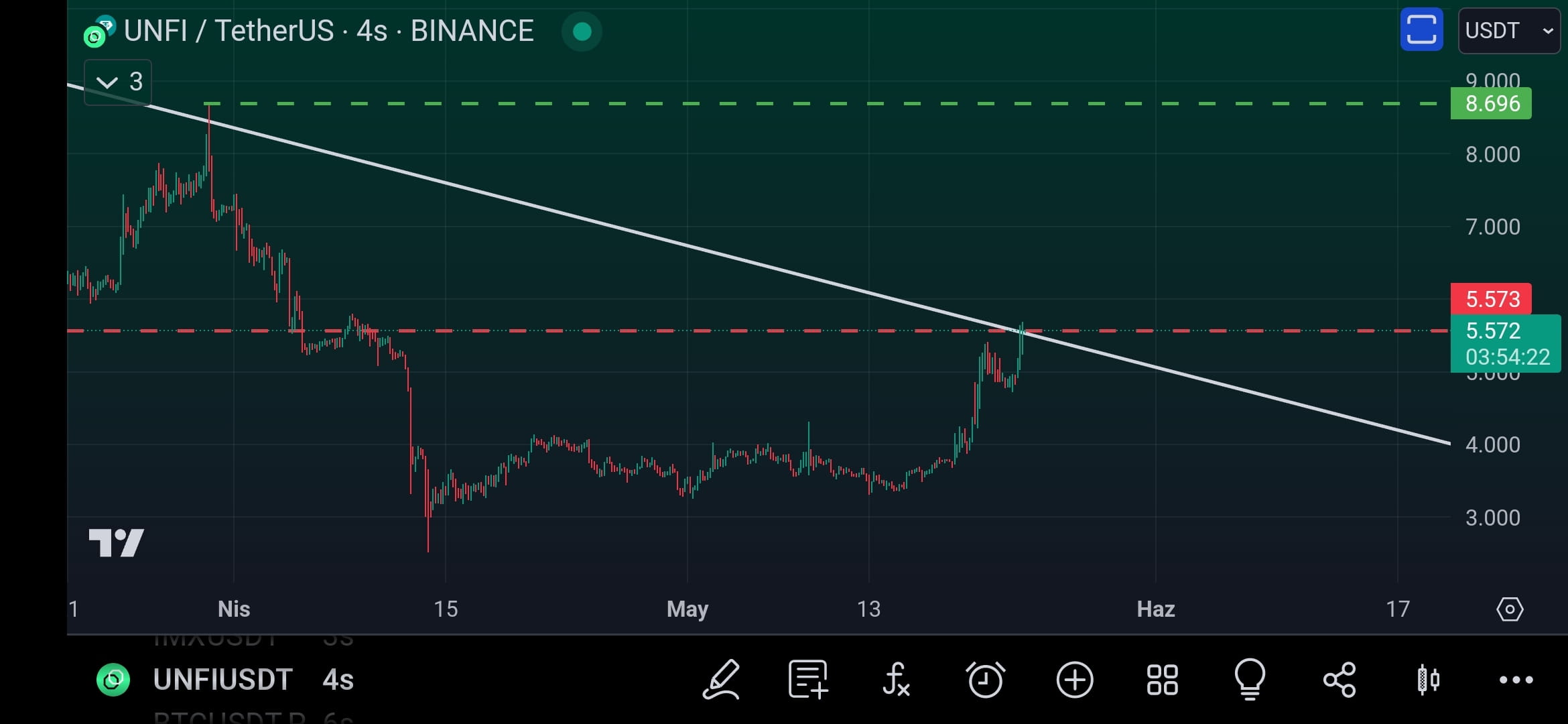Add a note with the text note icon

point(808,680)
